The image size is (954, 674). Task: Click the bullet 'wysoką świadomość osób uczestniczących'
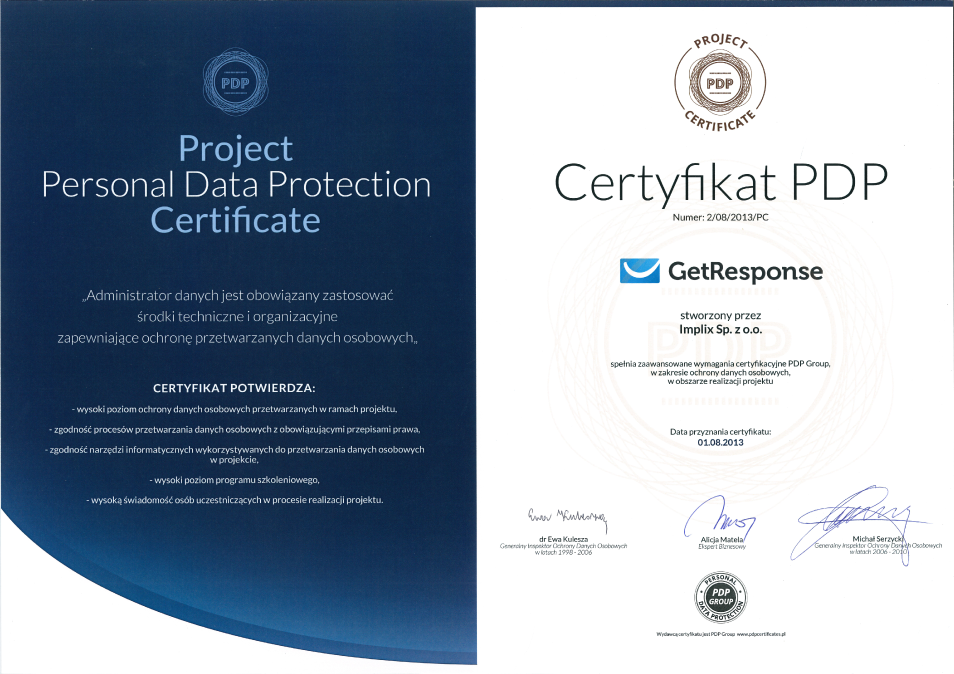tap(234, 500)
